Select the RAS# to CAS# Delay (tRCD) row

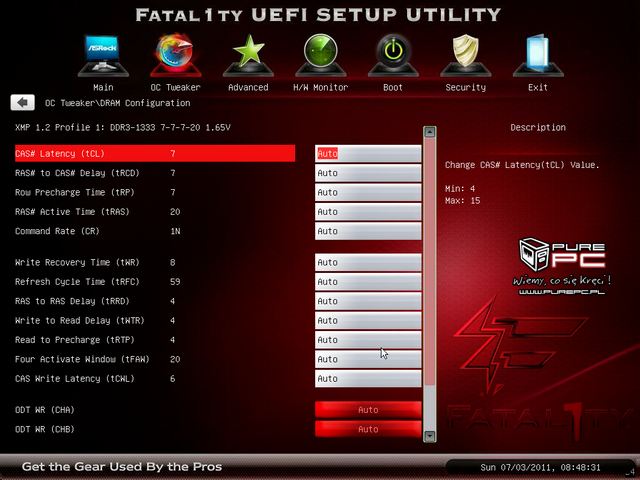pyautogui.click(x=155, y=173)
